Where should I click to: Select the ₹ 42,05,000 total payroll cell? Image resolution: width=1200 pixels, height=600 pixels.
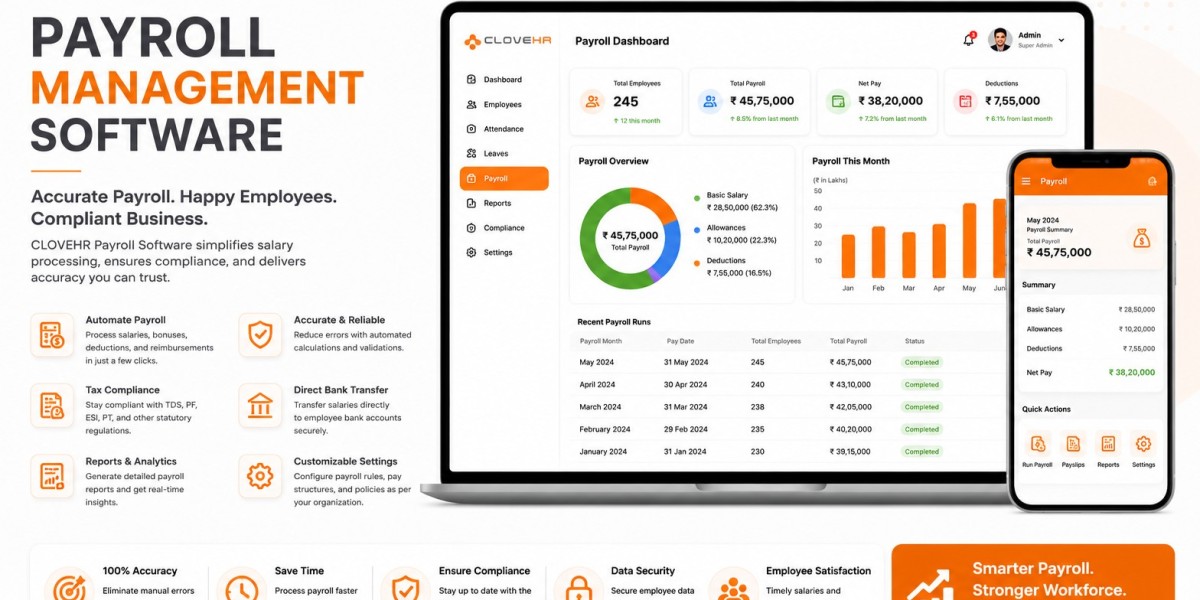pyautogui.click(x=850, y=407)
